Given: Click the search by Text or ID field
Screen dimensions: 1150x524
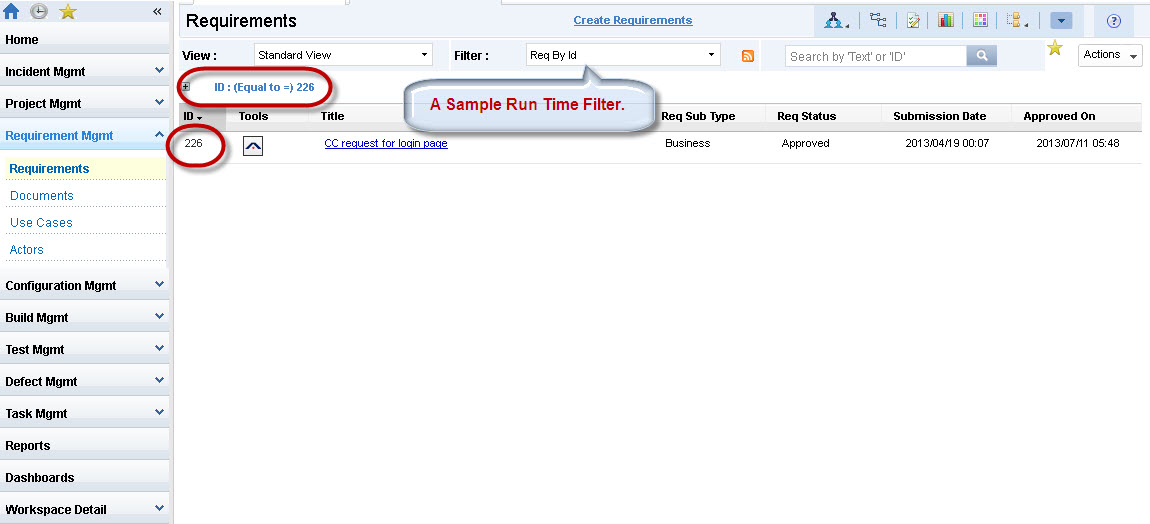Looking at the screenshot, I should 876,56.
